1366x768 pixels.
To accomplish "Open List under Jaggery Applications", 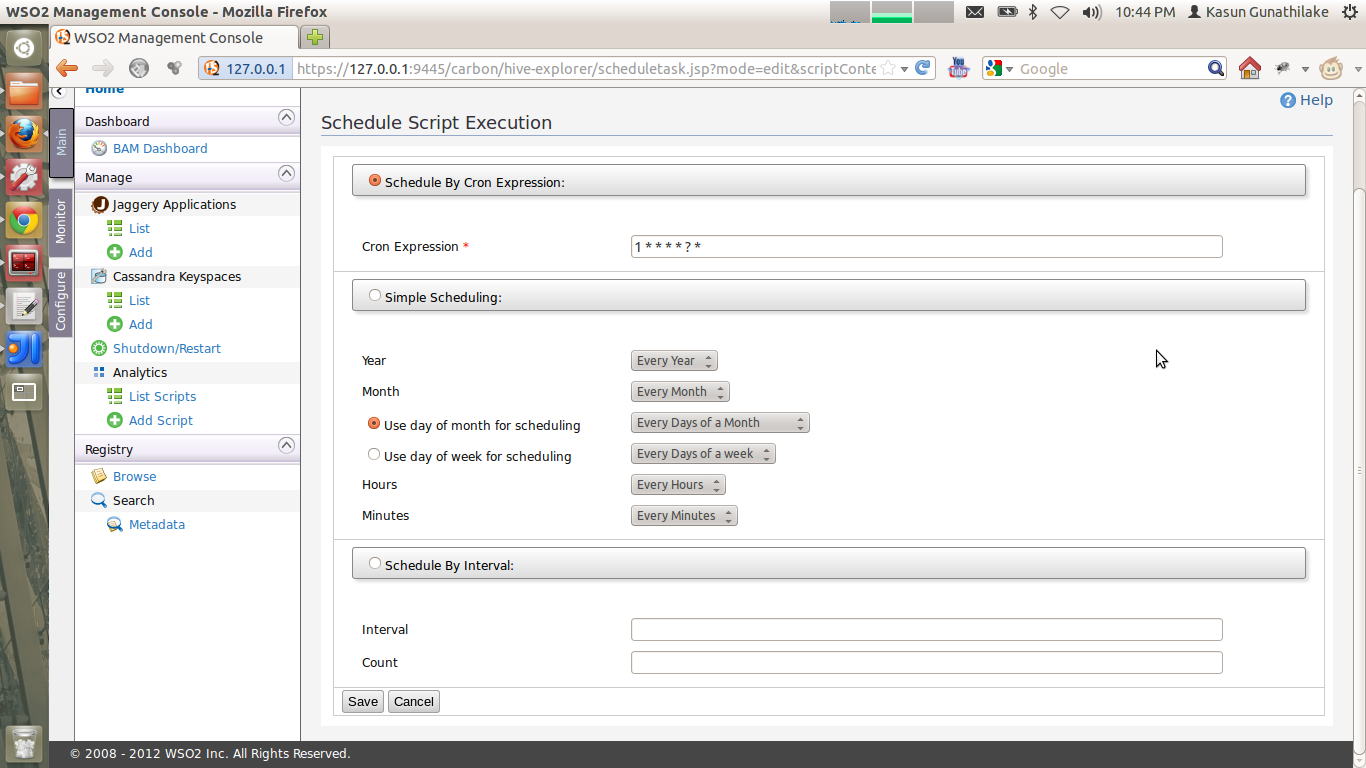I will 139,228.
